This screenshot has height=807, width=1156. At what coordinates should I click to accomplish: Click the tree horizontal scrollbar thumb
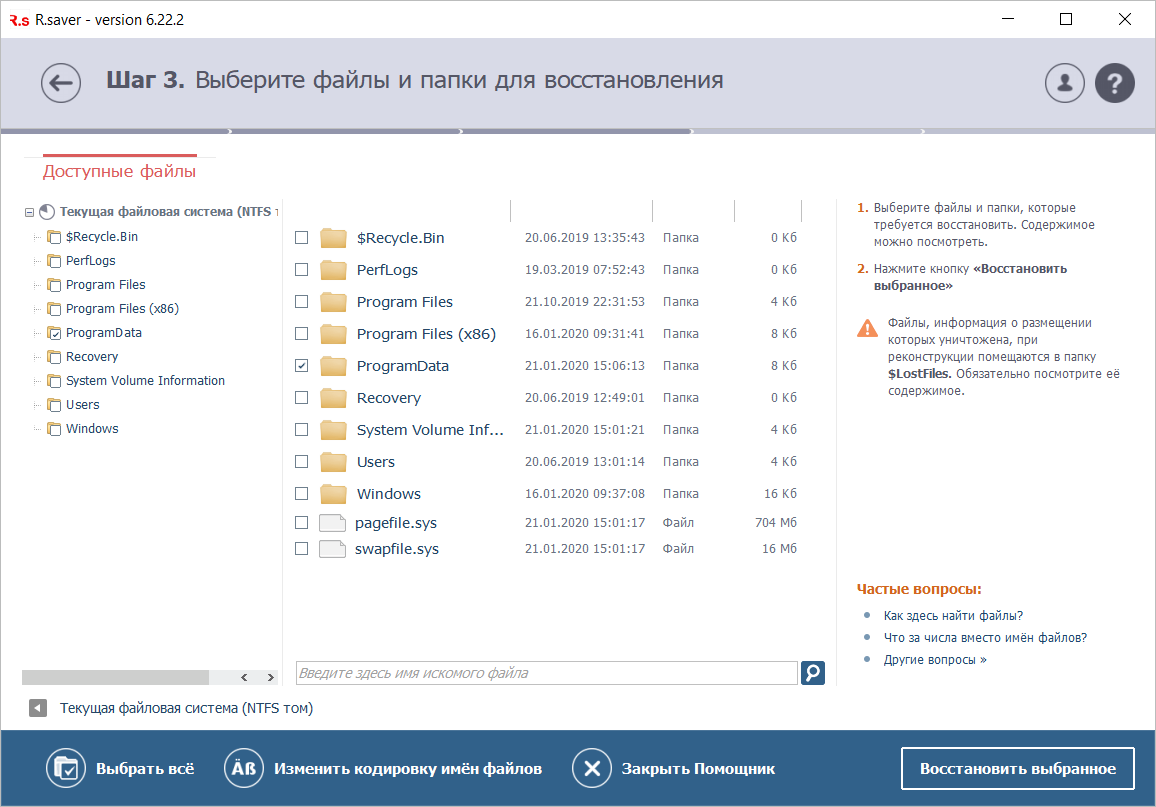point(116,677)
